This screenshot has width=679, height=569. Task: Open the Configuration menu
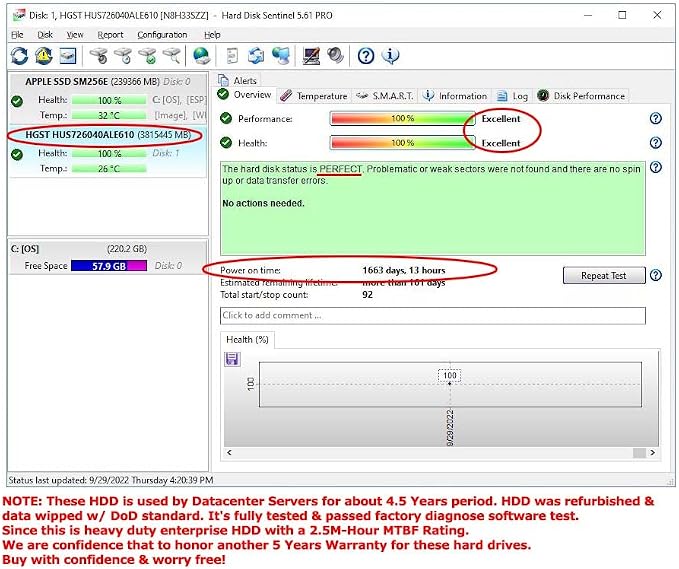pyautogui.click(x=162, y=35)
